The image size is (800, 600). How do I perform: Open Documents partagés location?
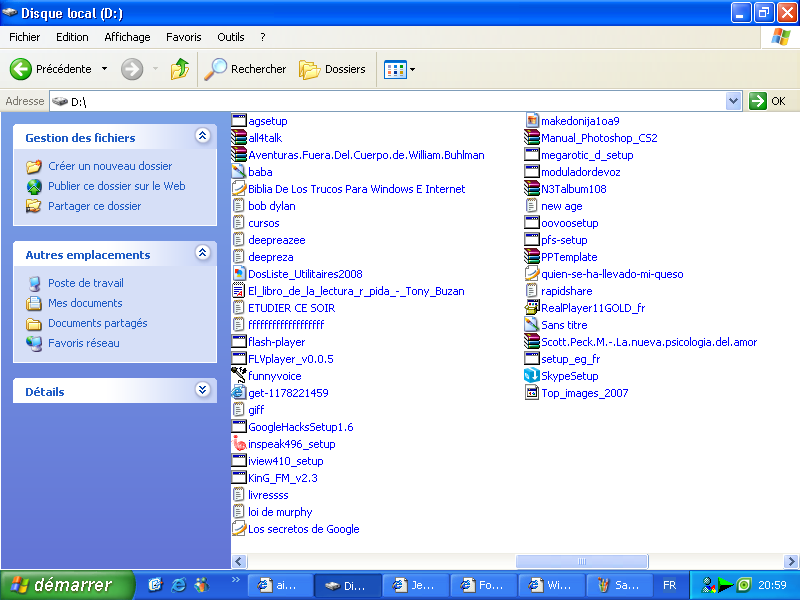(97, 323)
